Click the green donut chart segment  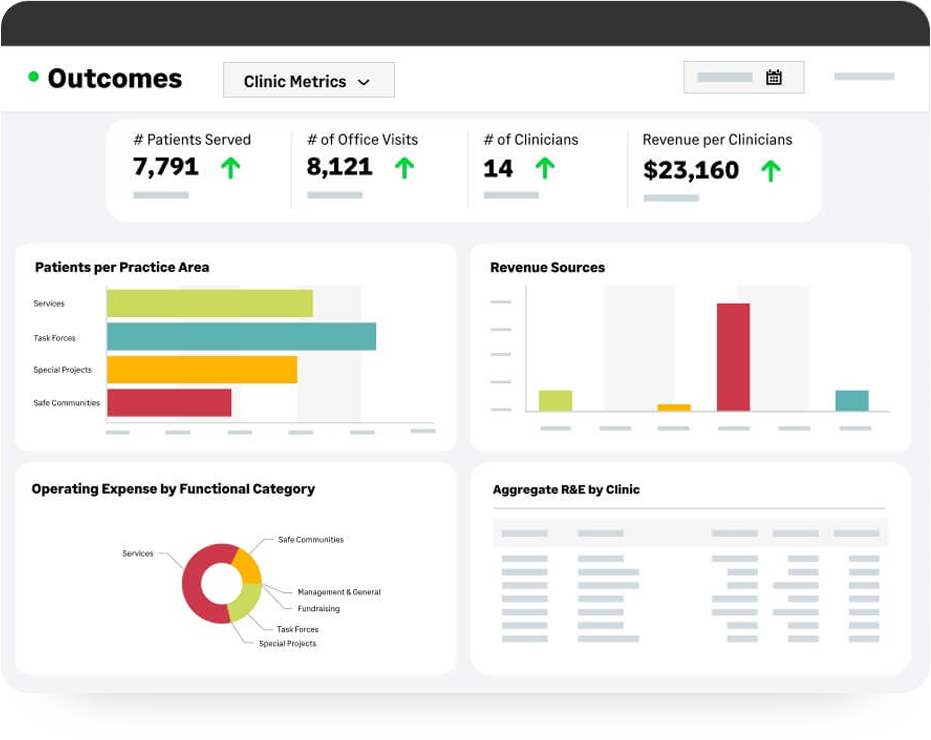pyautogui.click(x=246, y=602)
